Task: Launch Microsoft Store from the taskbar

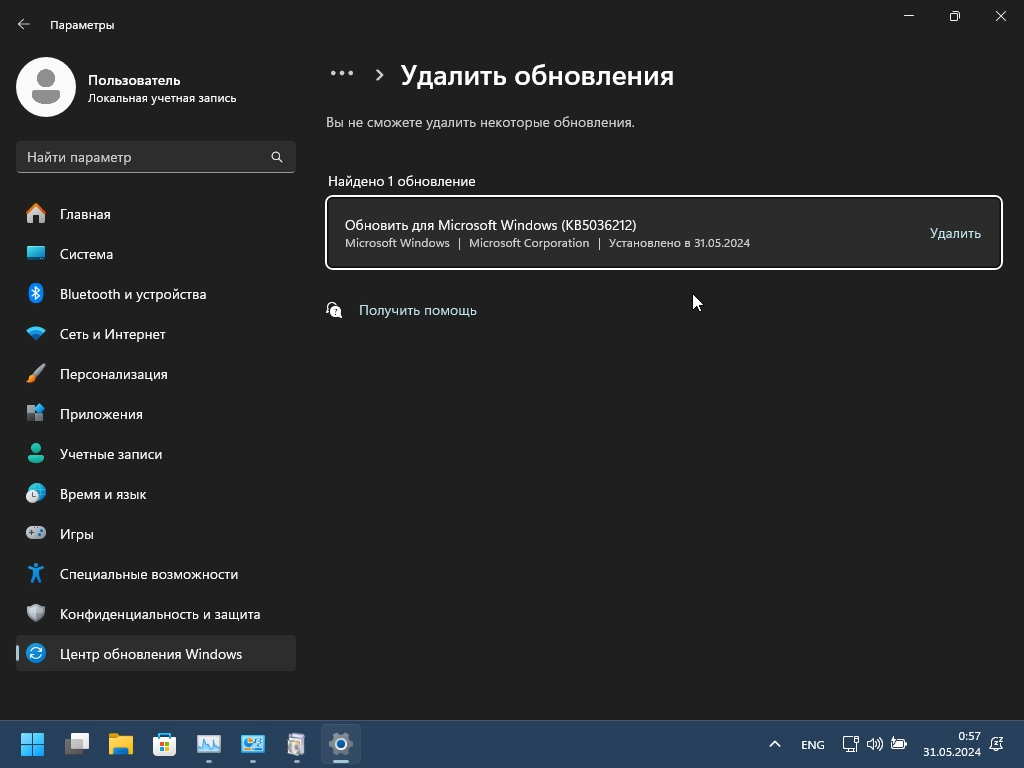Action: tap(165, 744)
